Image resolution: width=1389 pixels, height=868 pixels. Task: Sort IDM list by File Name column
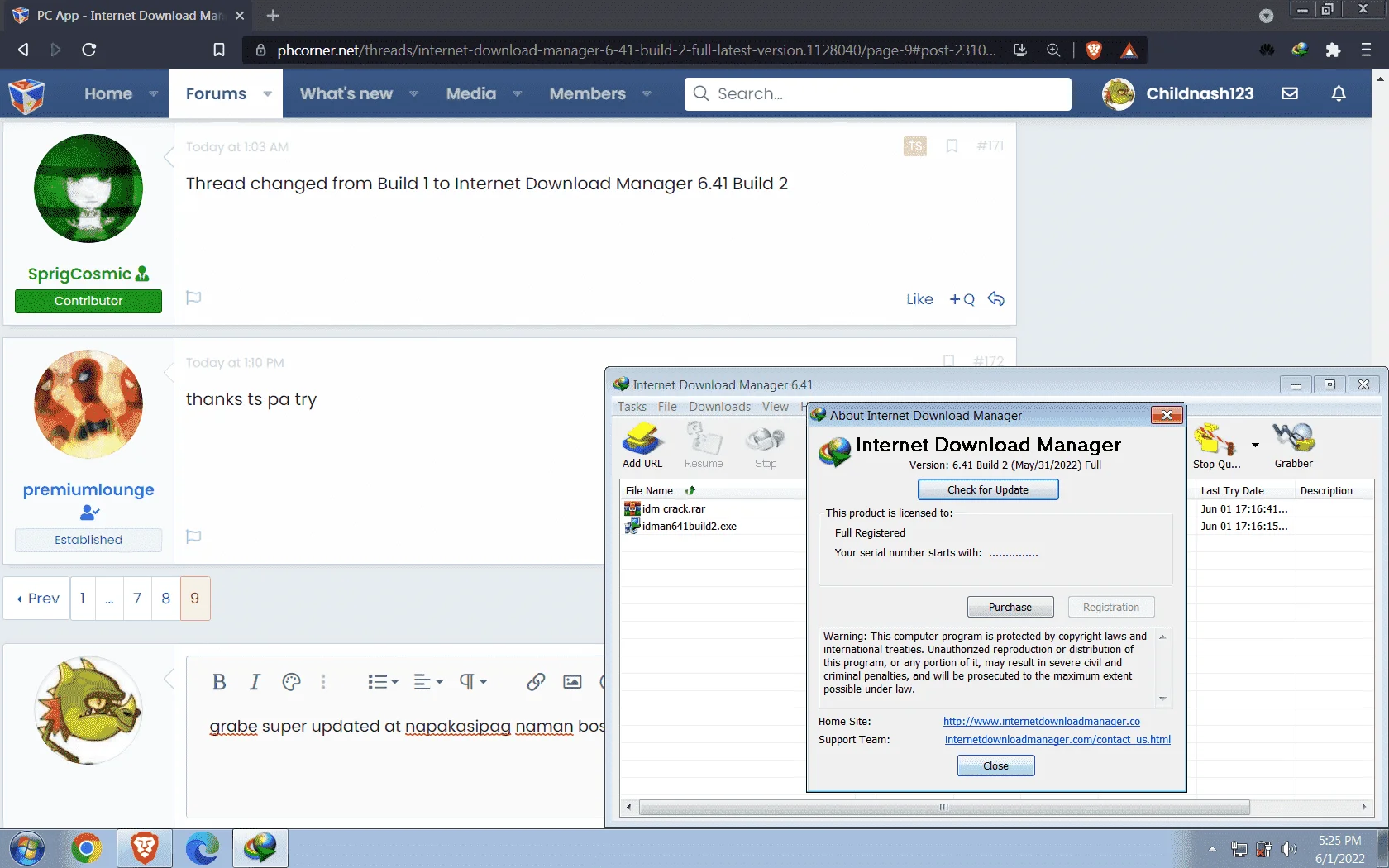point(649,491)
